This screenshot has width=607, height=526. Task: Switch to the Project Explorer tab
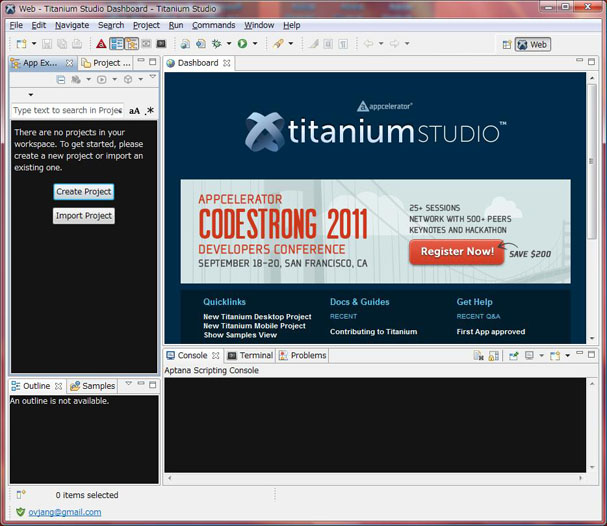106,63
